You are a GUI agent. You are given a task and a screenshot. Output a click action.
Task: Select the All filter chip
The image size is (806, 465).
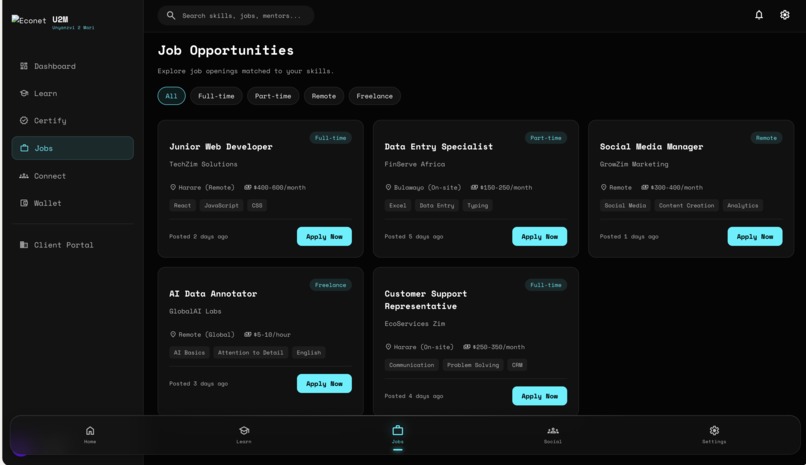click(171, 96)
